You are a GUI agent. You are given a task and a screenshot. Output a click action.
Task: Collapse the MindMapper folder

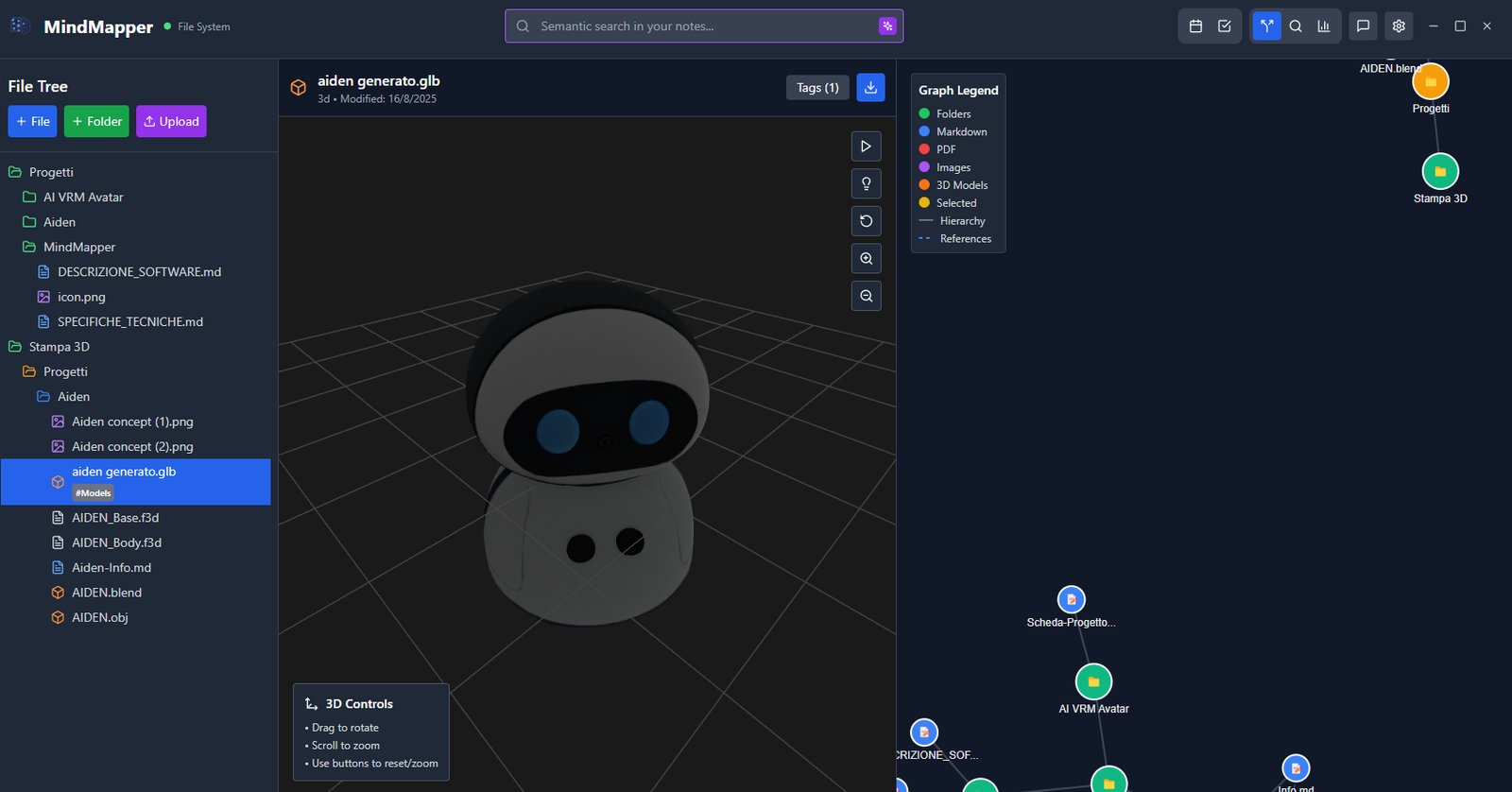(78, 247)
